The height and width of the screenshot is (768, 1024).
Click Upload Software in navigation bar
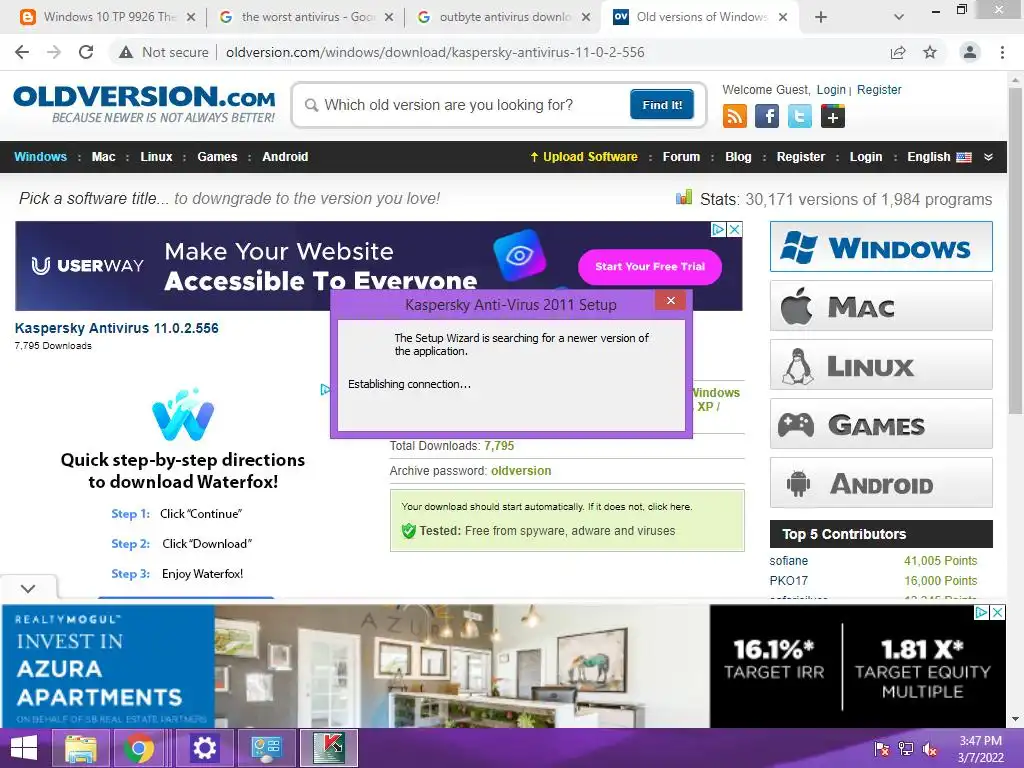[x=584, y=157]
